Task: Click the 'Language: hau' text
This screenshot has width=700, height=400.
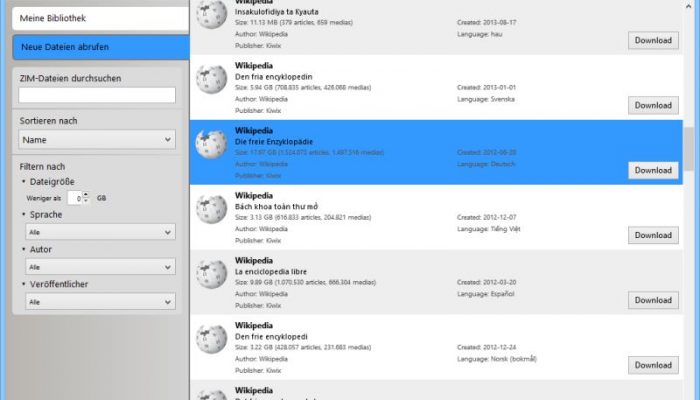Action: click(479, 34)
